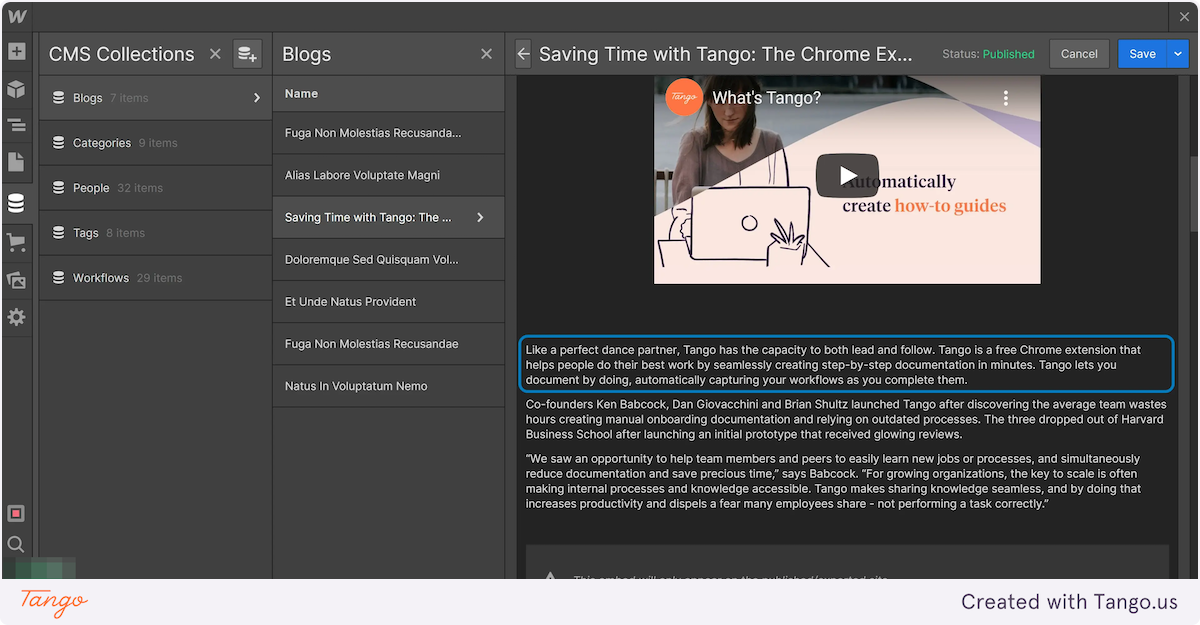Open the People collection
The width and height of the screenshot is (1200, 625).
click(155, 188)
